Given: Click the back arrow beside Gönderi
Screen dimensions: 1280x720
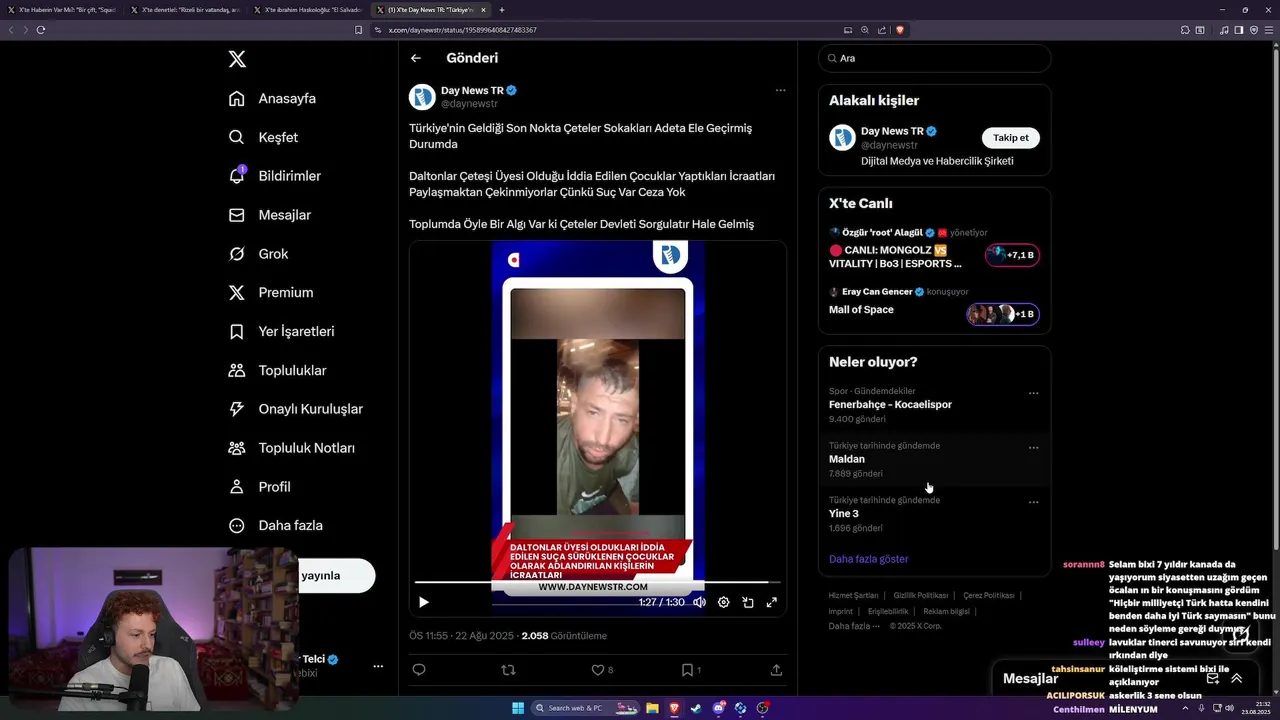Looking at the screenshot, I should (416, 58).
